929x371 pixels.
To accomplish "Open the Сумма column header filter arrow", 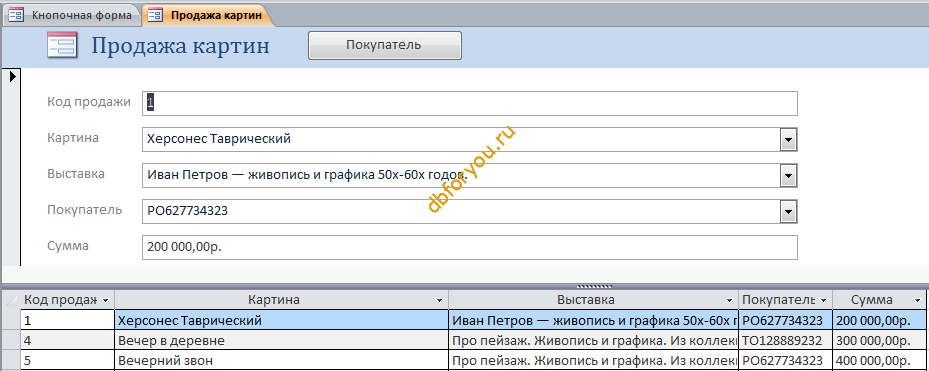I will click(x=917, y=300).
